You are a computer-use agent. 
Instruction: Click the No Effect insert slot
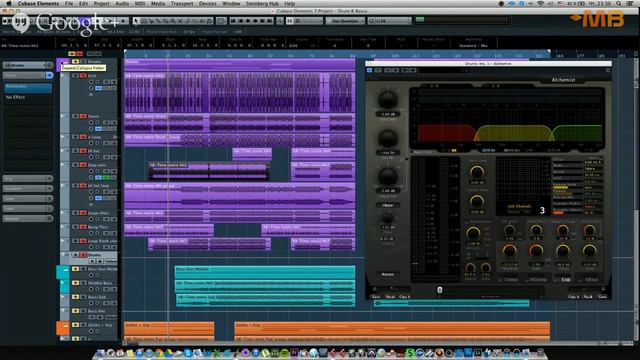point(28,97)
